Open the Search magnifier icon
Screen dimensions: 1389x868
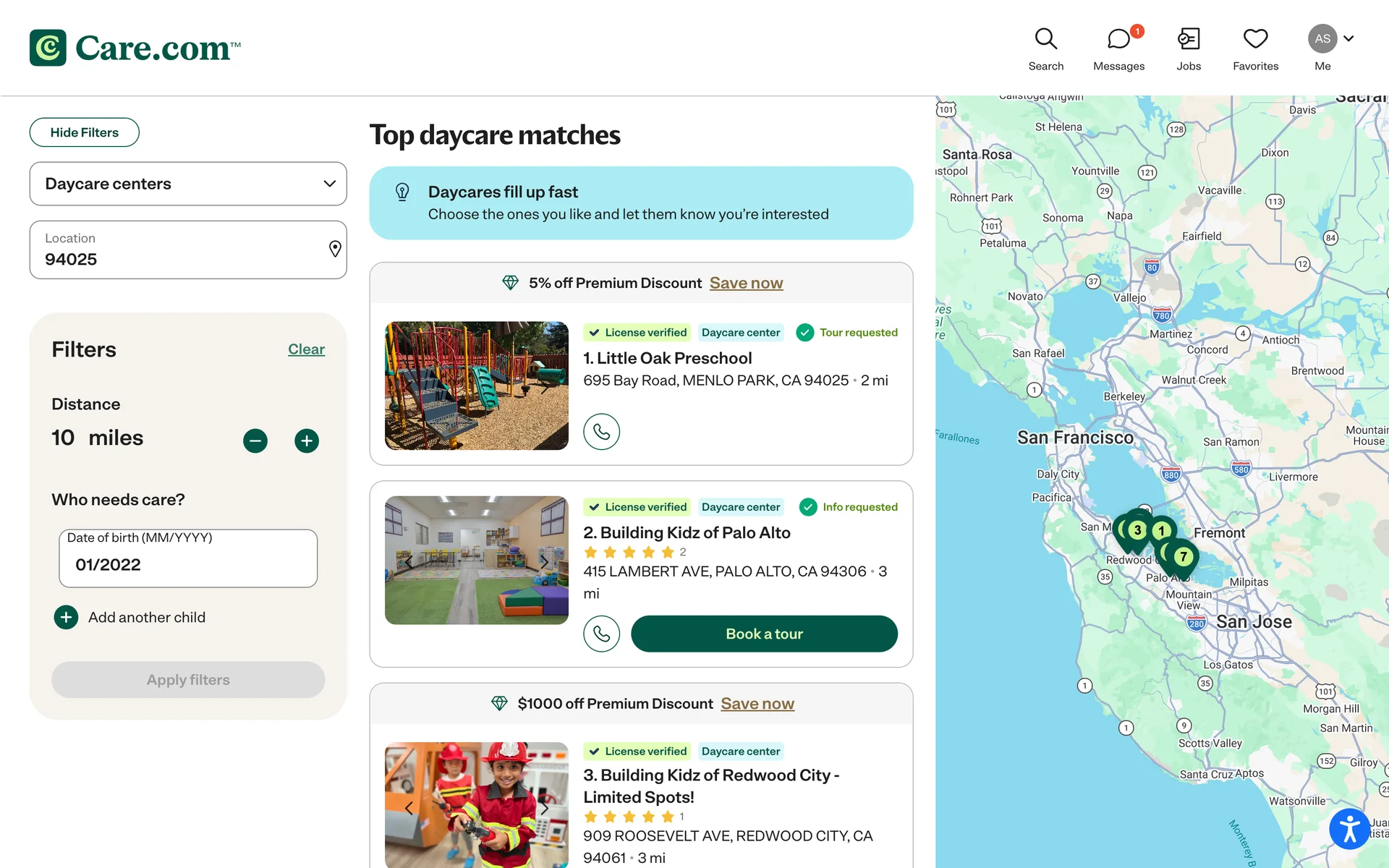[1045, 39]
